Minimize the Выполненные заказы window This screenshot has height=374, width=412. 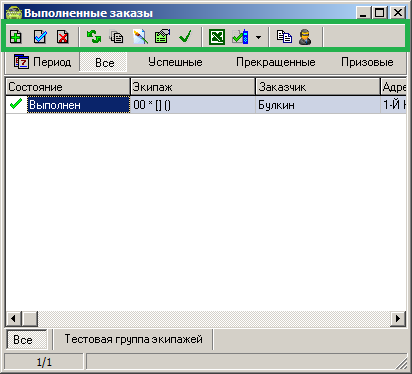tap(363, 13)
